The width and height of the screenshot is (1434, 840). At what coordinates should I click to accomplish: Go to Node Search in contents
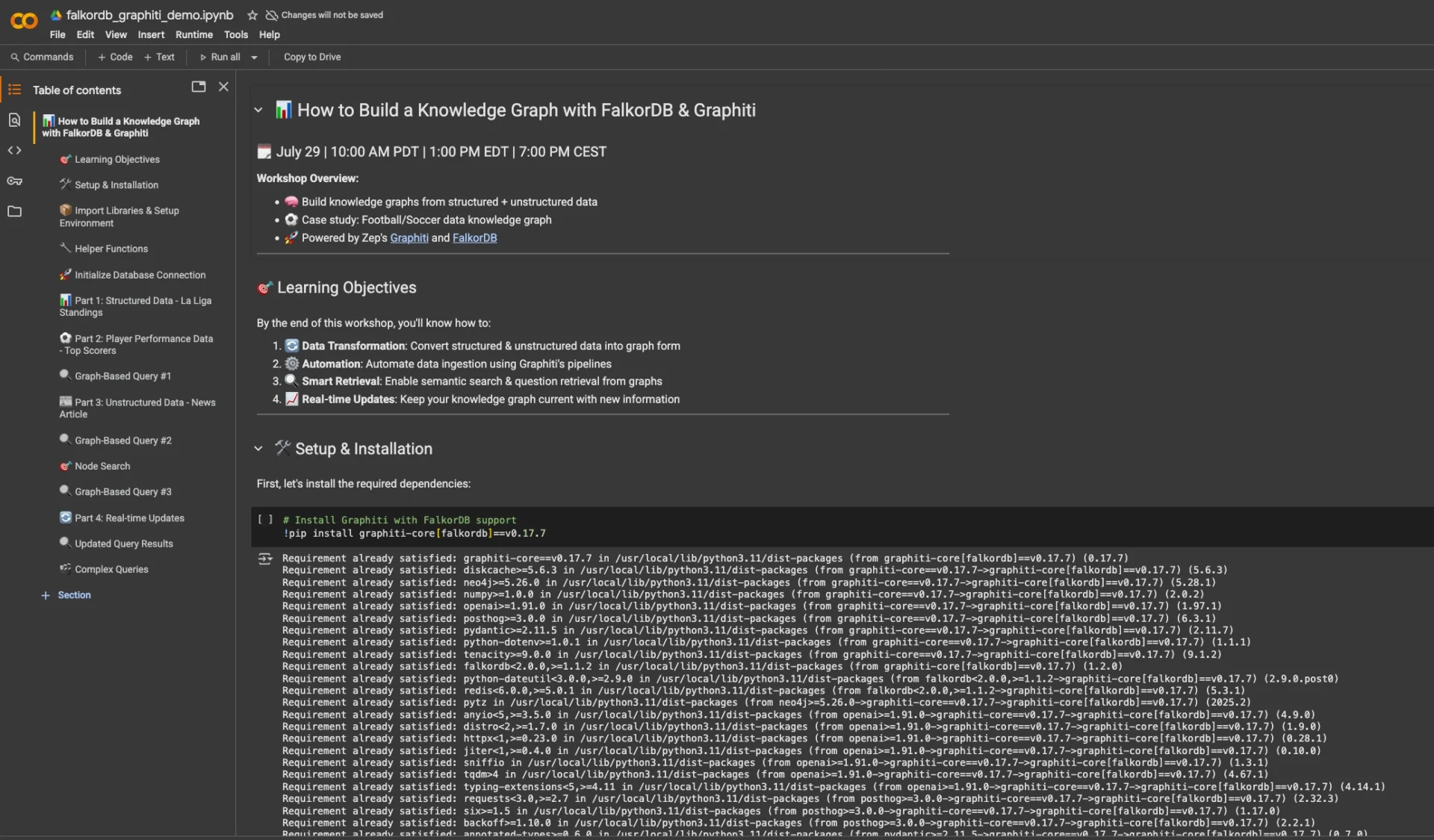[95, 465]
